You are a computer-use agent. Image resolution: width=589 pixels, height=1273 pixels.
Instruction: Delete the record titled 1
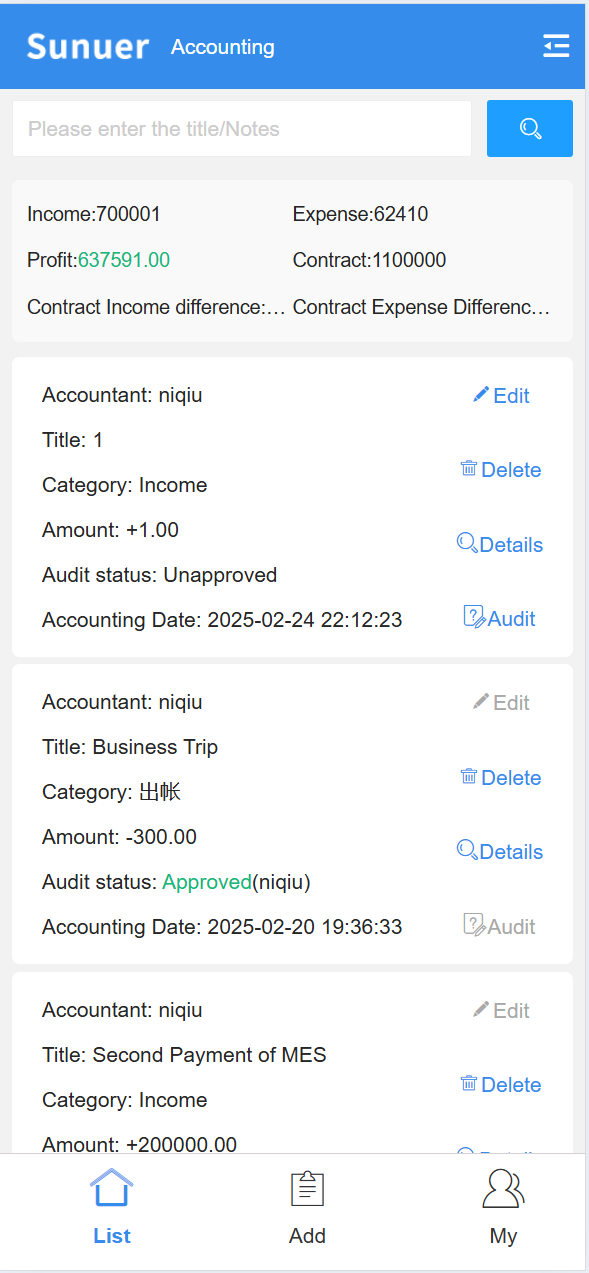click(x=500, y=469)
